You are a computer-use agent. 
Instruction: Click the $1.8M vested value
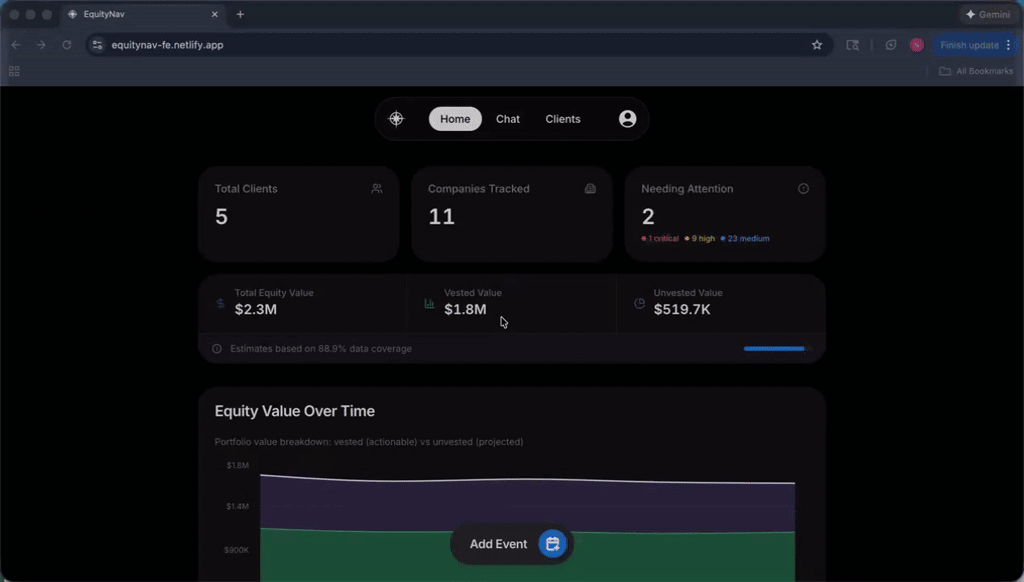[465, 310]
